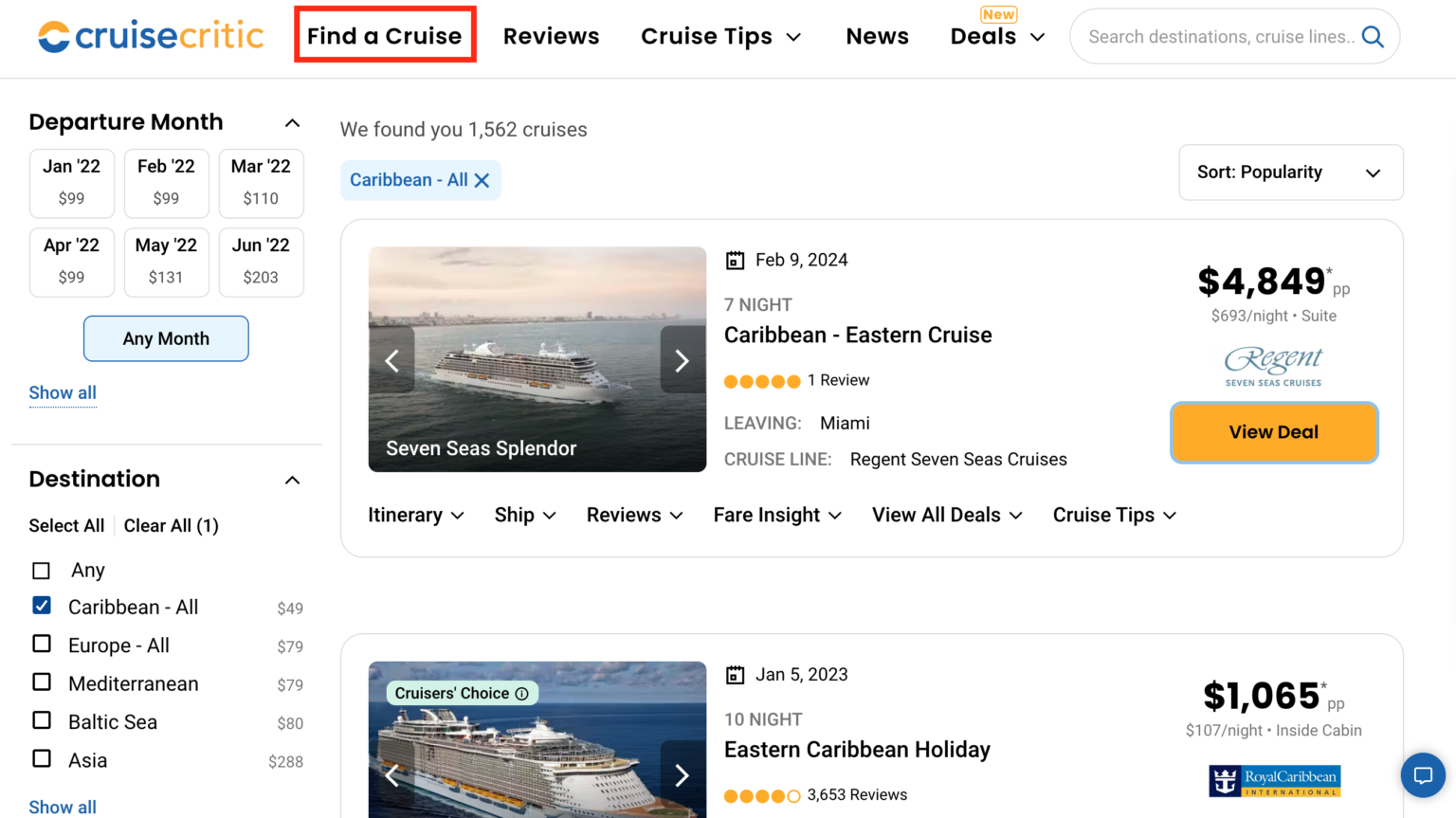This screenshot has height=818, width=1456.
Task: Show previous photo of Seven Seas Splendor
Action: point(391,360)
